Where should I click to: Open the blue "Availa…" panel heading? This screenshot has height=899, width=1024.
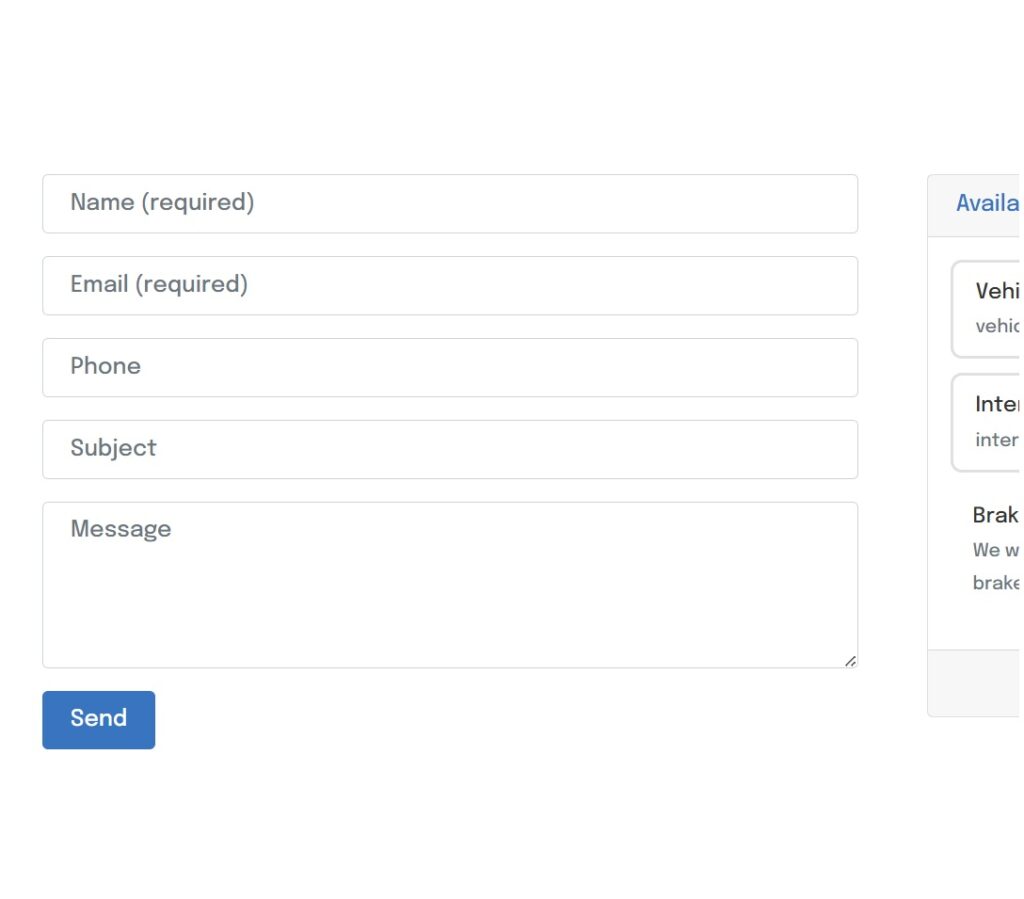pyautogui.click(x=988, y=204)
